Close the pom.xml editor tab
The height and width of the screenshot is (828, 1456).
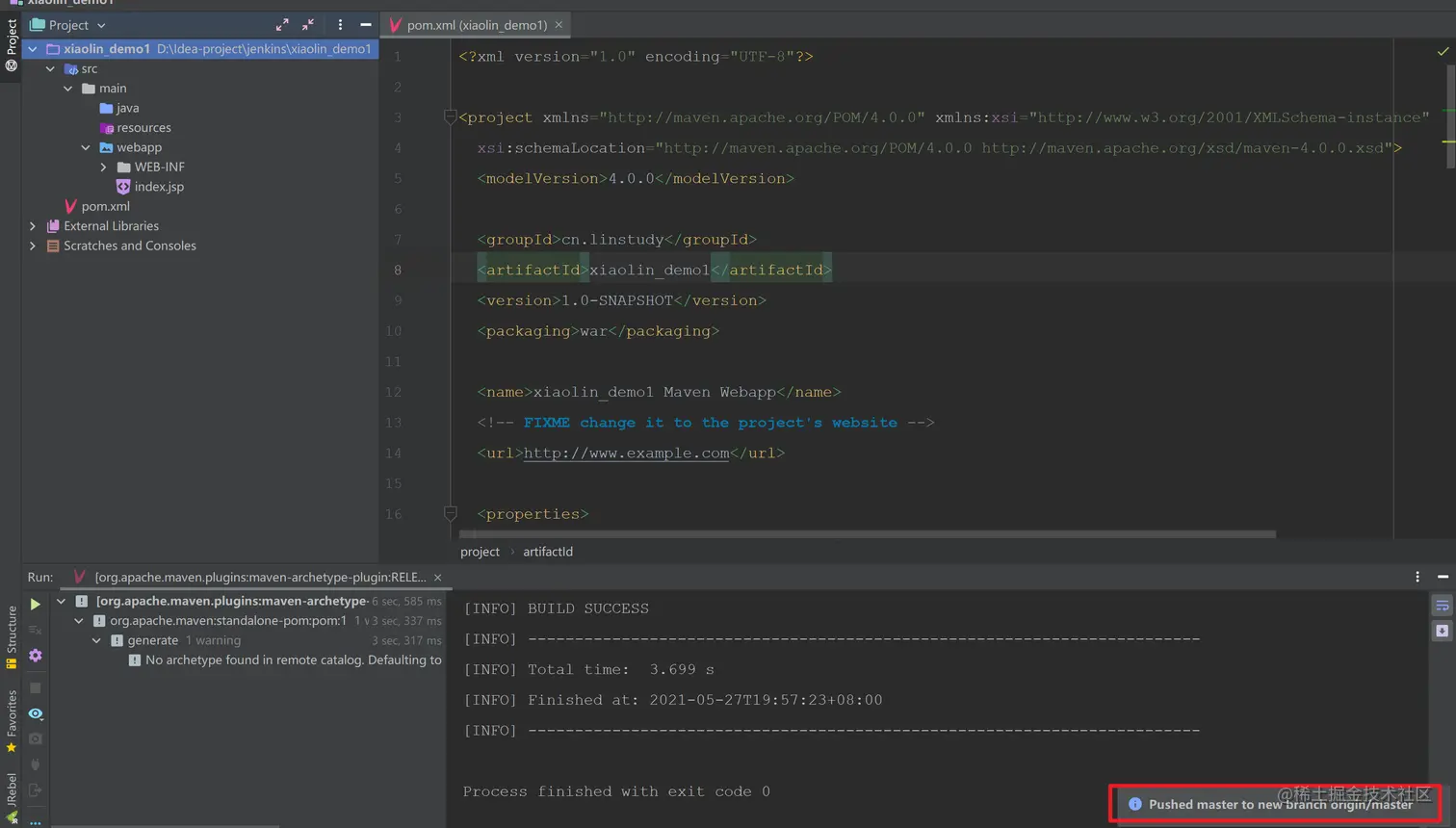559,25
